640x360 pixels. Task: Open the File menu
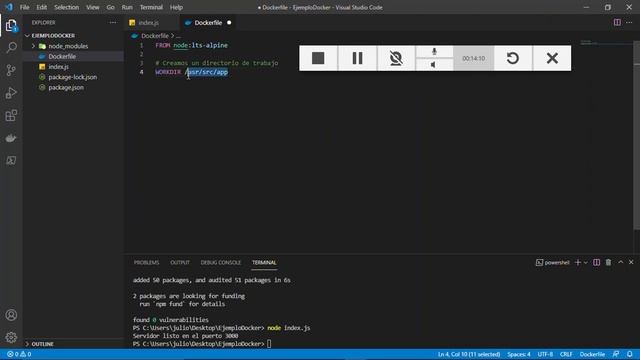click(x=24, y=7)
